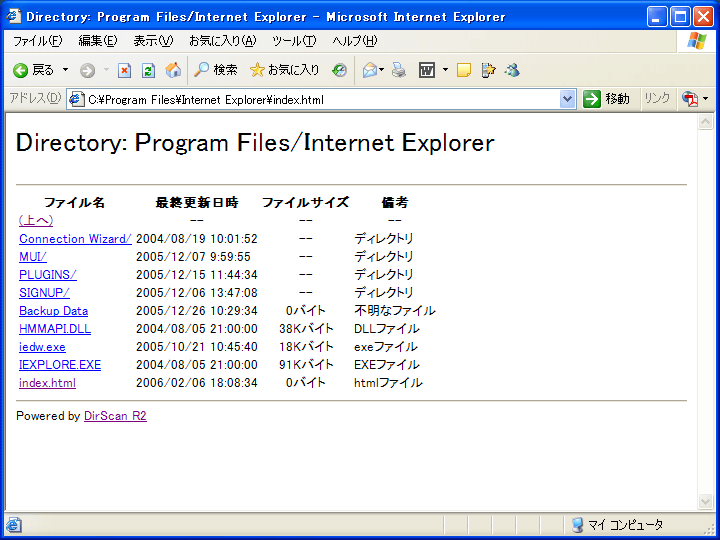Open the ツール(T) menu
Viewport: 720px width, 540px height.
click(294, 41)
